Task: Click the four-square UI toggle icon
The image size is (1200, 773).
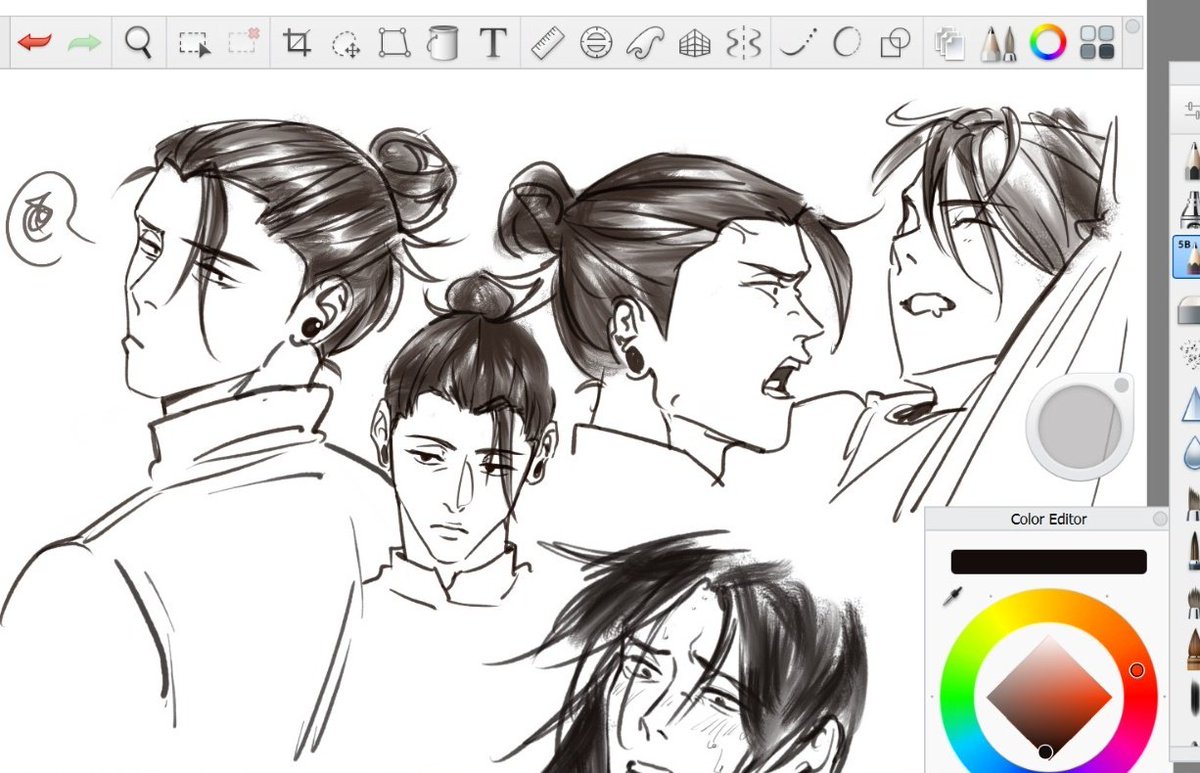Action: [x=1098, y=43]
